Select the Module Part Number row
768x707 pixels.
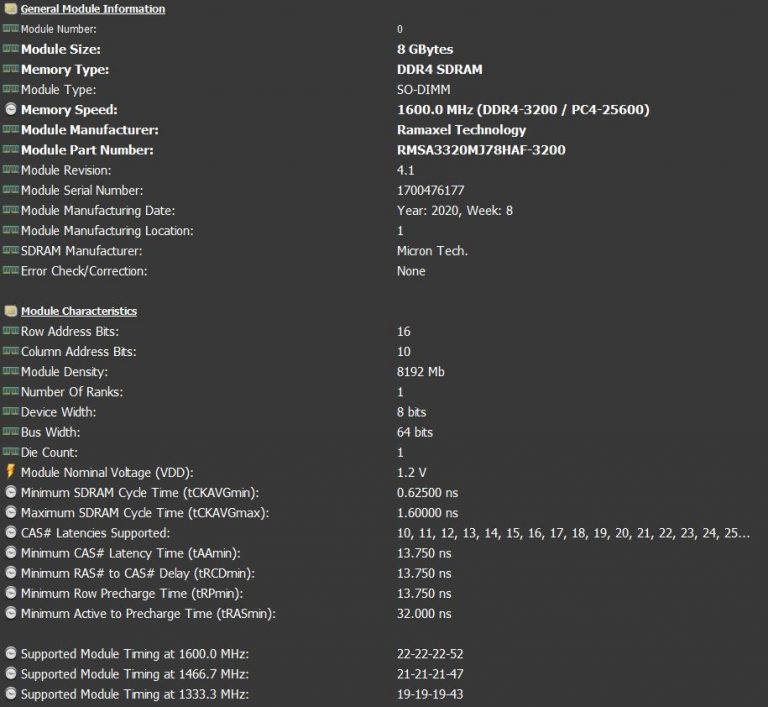pyautogui.click(x=88, y=150)
